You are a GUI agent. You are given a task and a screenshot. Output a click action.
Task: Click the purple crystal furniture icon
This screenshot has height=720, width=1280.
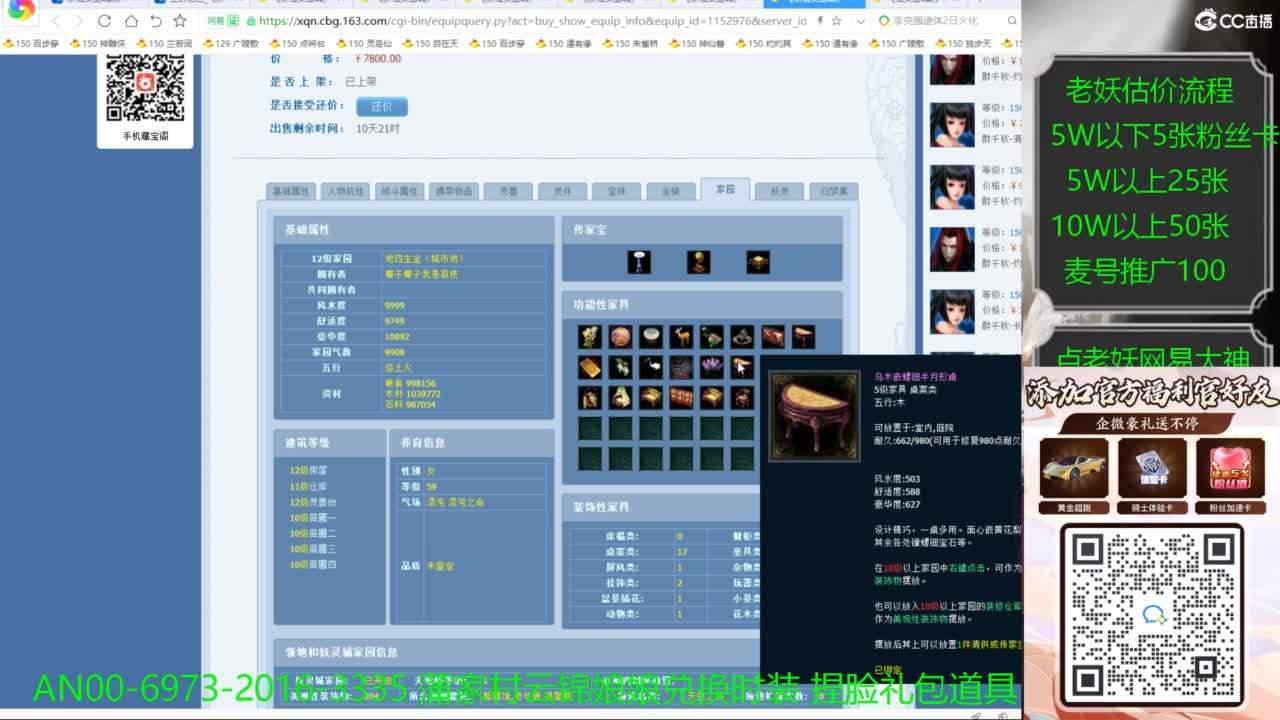pos(711,367)
